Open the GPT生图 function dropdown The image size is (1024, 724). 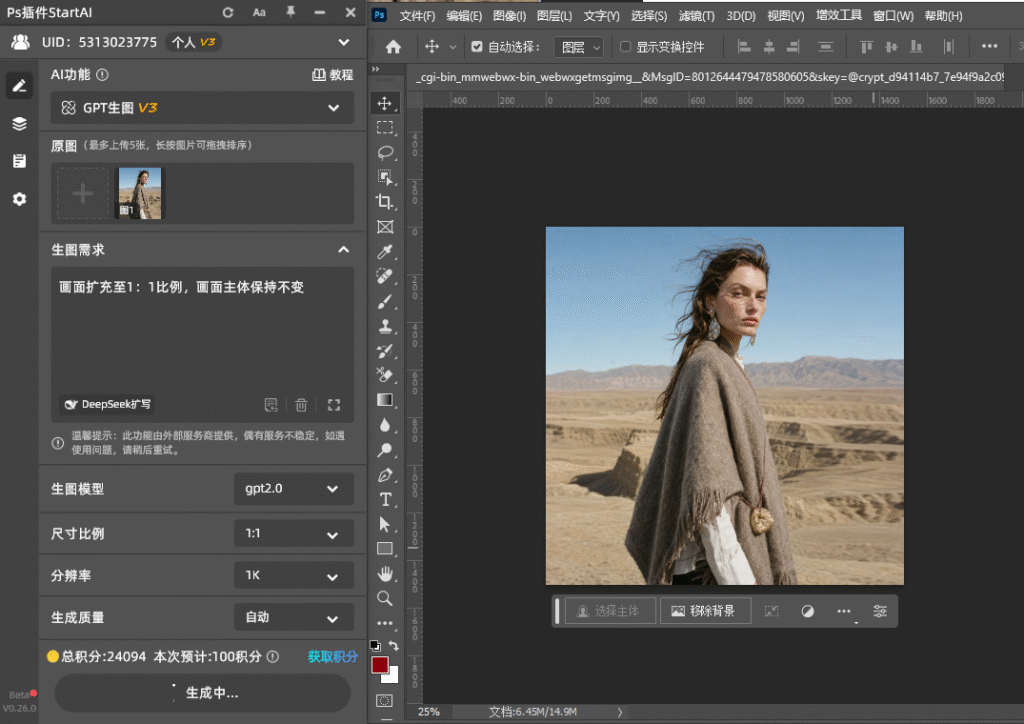[202, 108]
